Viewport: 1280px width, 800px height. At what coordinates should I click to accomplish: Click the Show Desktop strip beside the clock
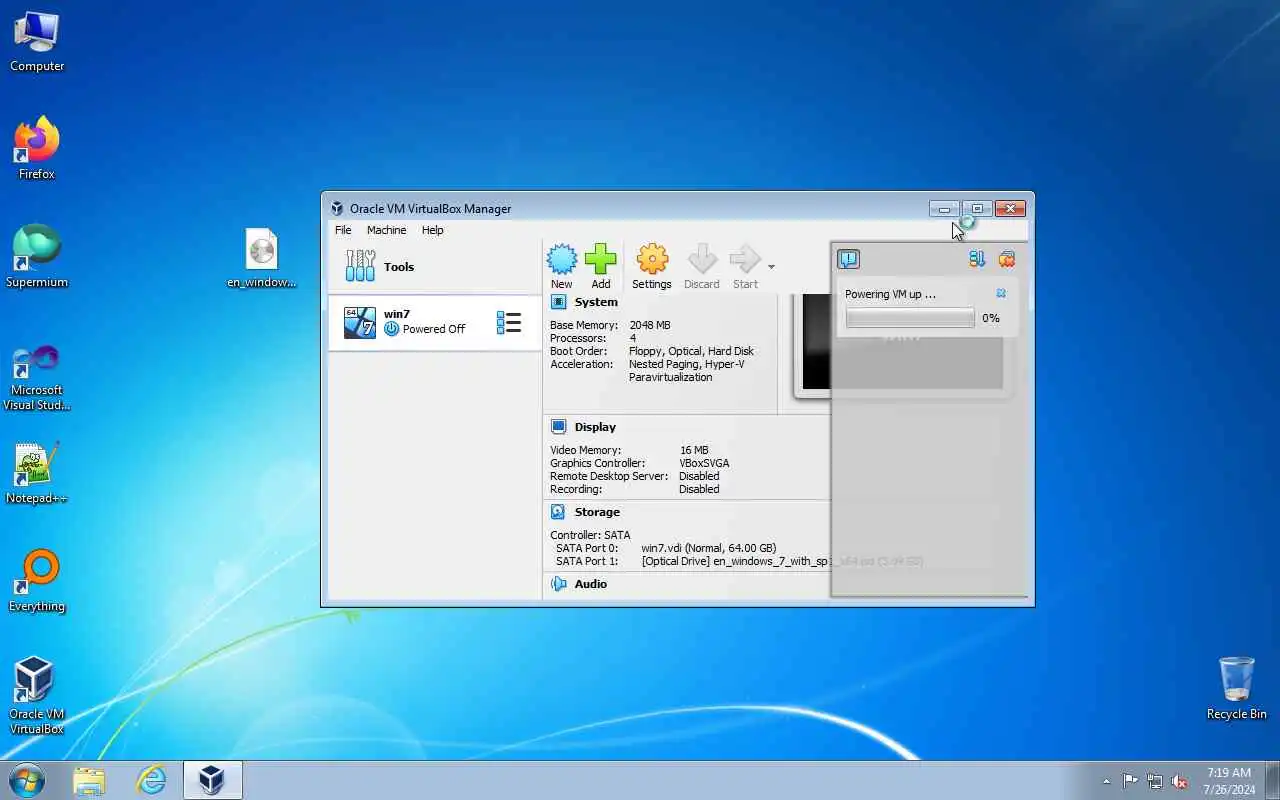coord(1272,781)
